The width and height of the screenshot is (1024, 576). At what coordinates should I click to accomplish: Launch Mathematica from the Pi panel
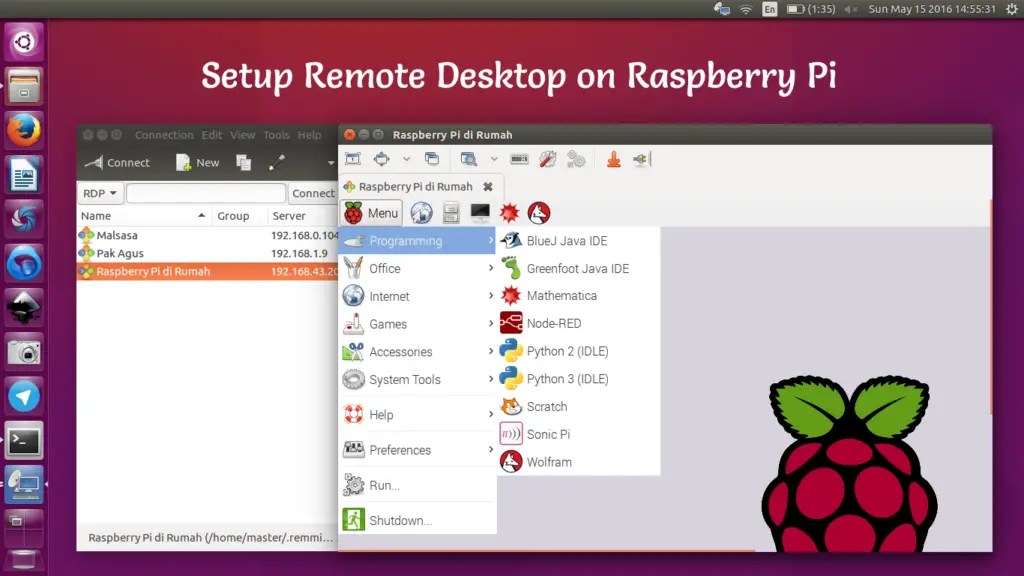508,211
